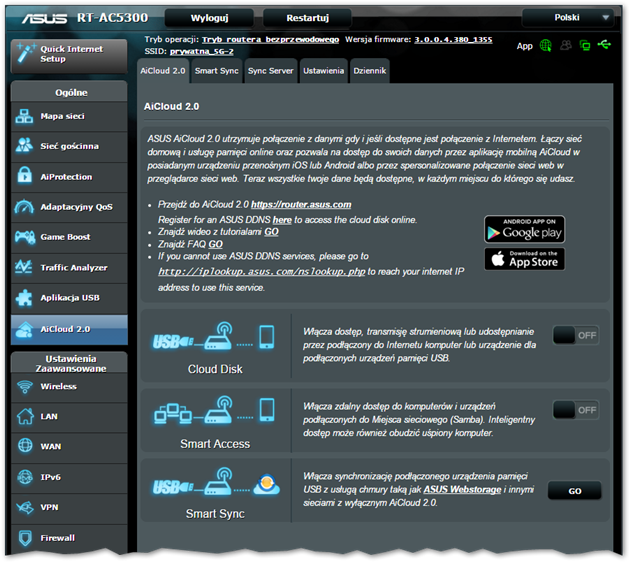Click the Ustawienia Zaawansowane section header
The height and width of the screenshot is (563, 630).
pos(71,363)
